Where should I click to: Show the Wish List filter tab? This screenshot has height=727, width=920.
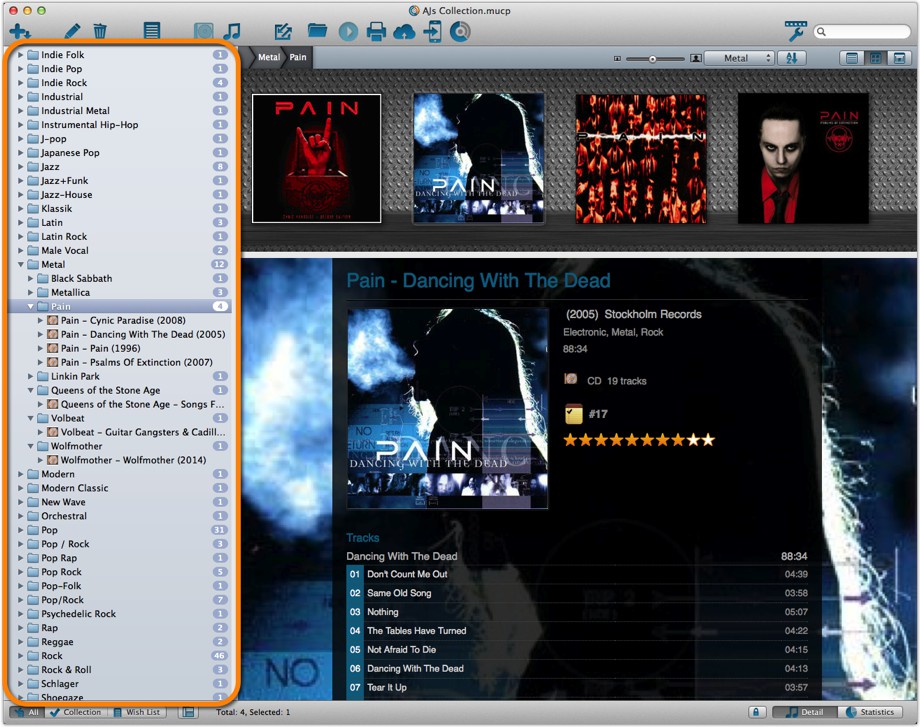tap(137, 712)
